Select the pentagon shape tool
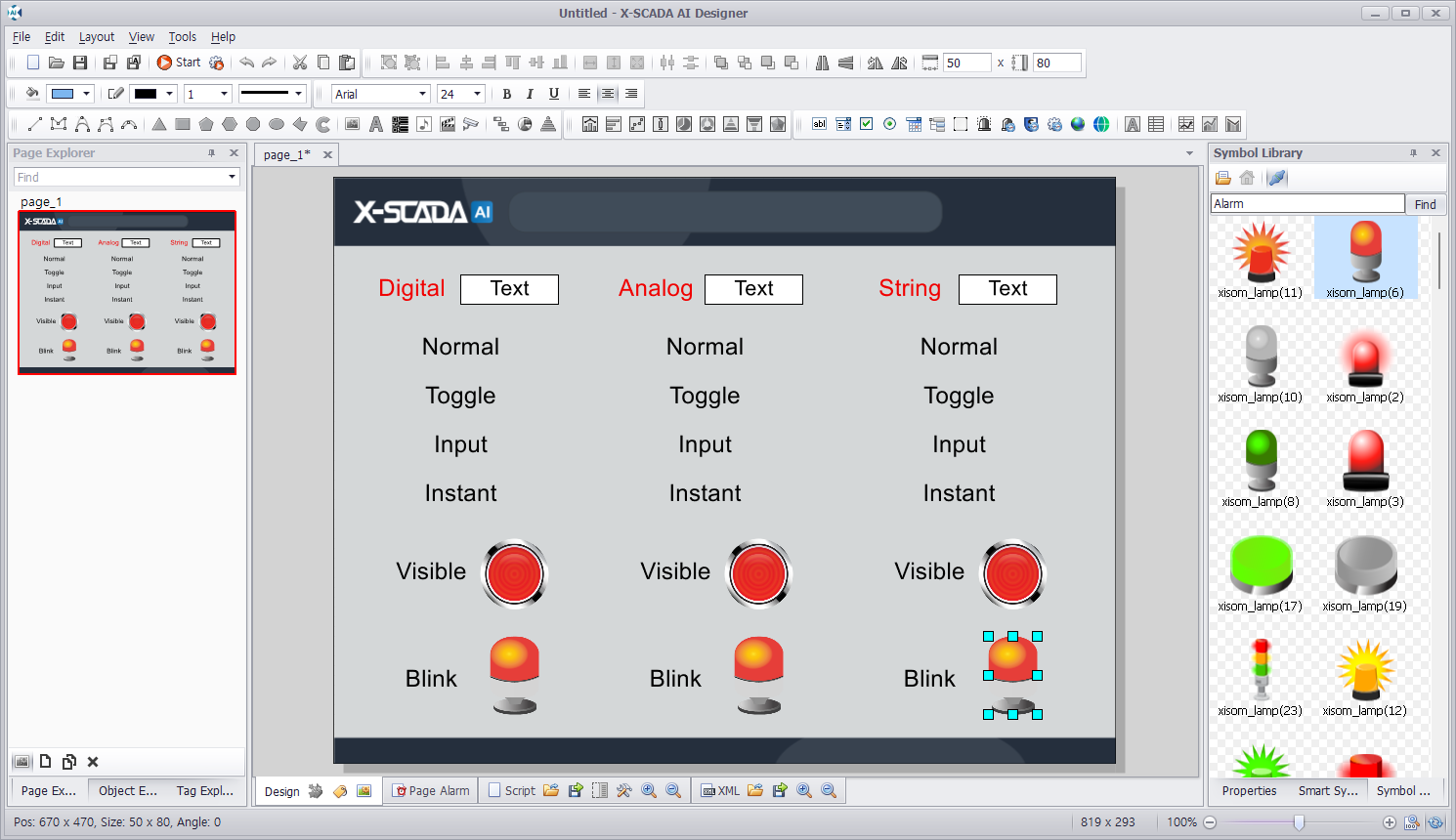Screen dimensions: 1456x840 point(206,124)
